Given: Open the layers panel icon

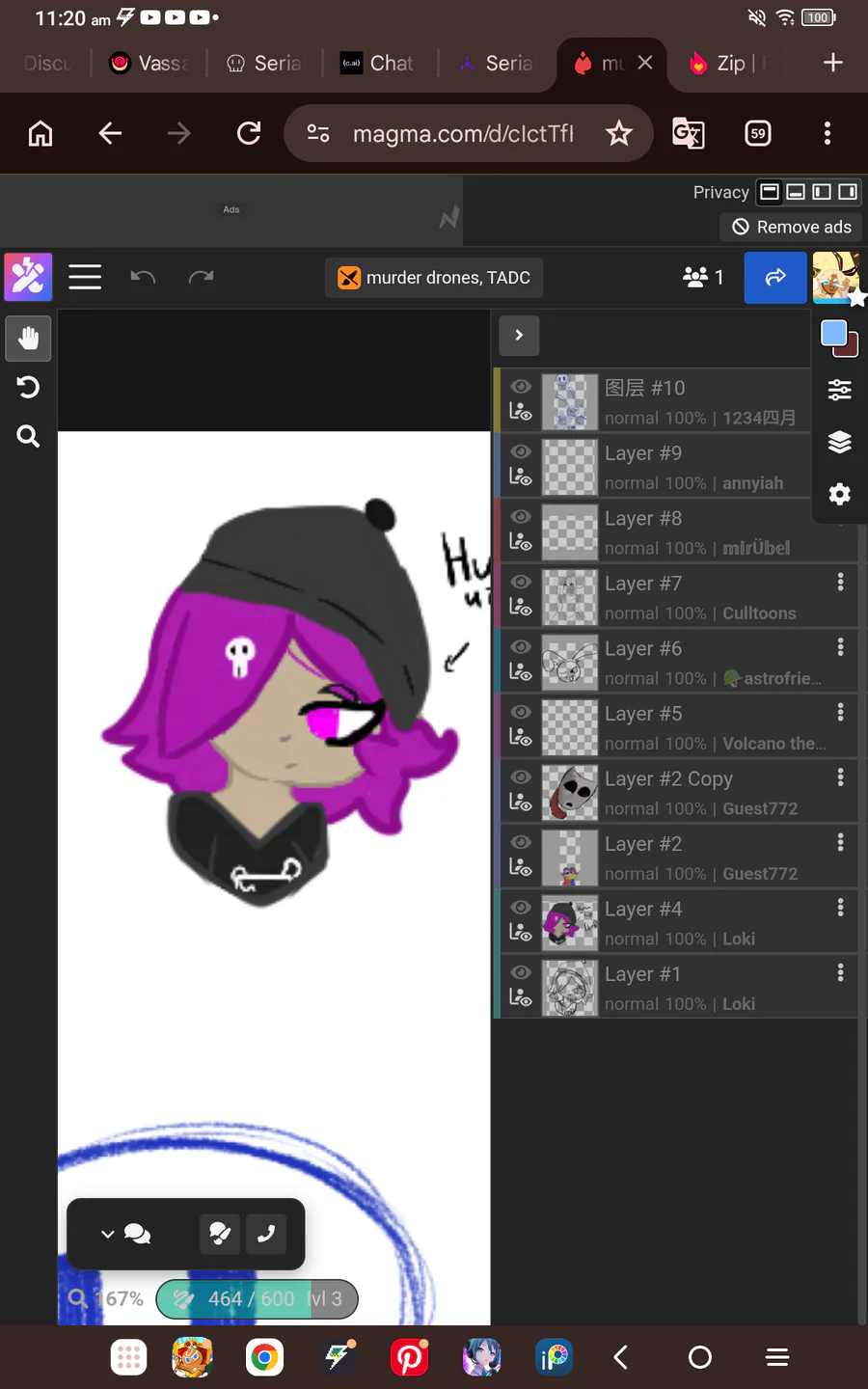Looking at the screenshot, I should (840, 442).
